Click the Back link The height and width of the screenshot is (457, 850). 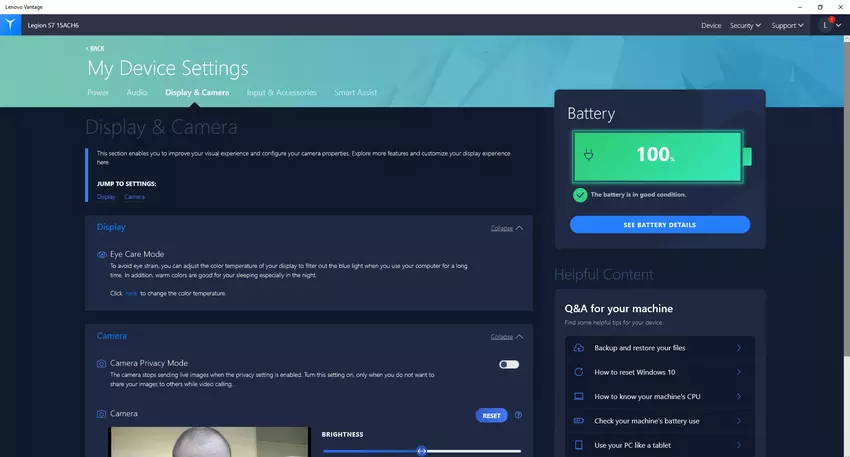tap(95, 48)
